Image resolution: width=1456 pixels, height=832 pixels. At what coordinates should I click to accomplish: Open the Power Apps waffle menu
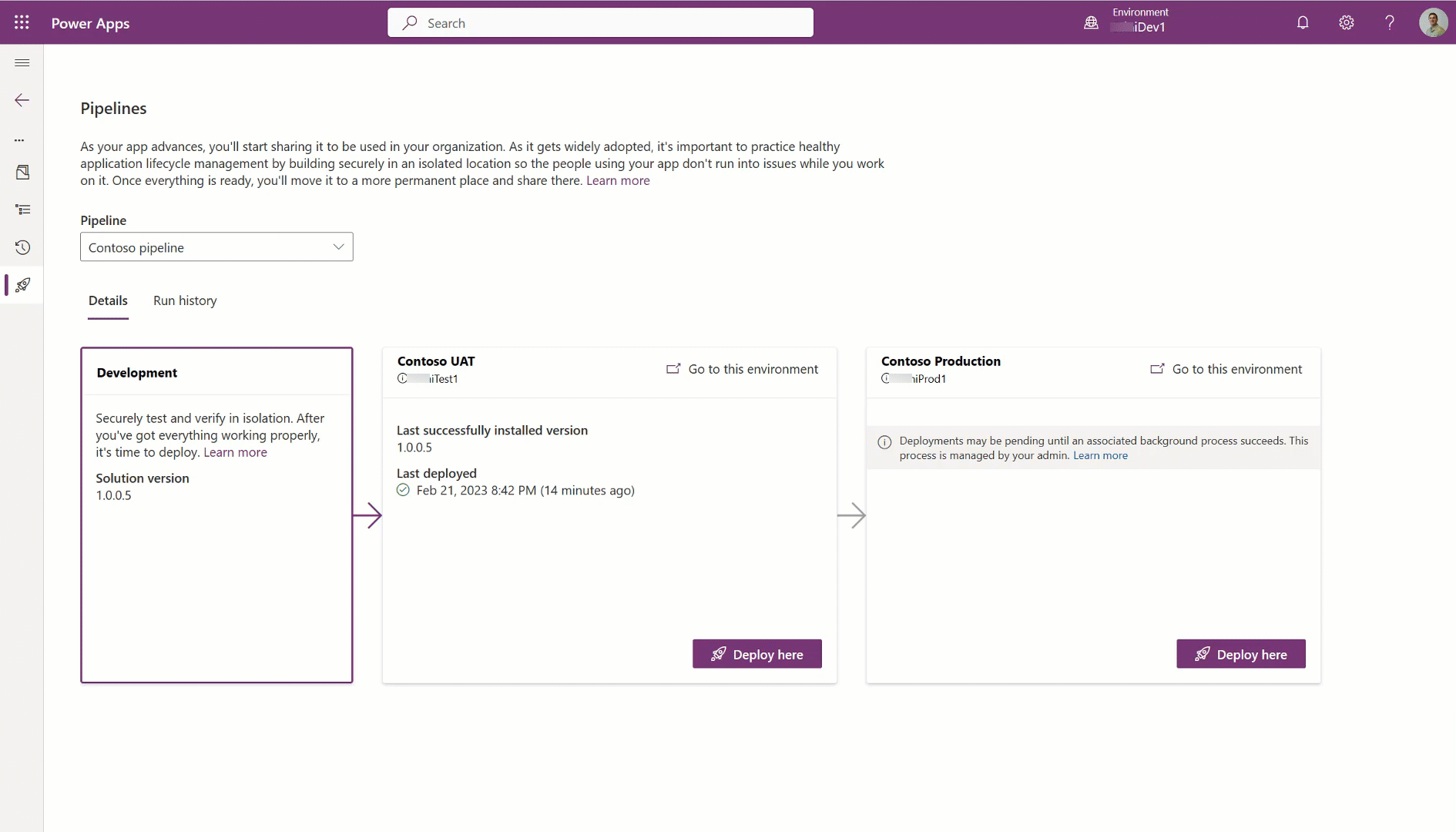[x=22, y=22]
